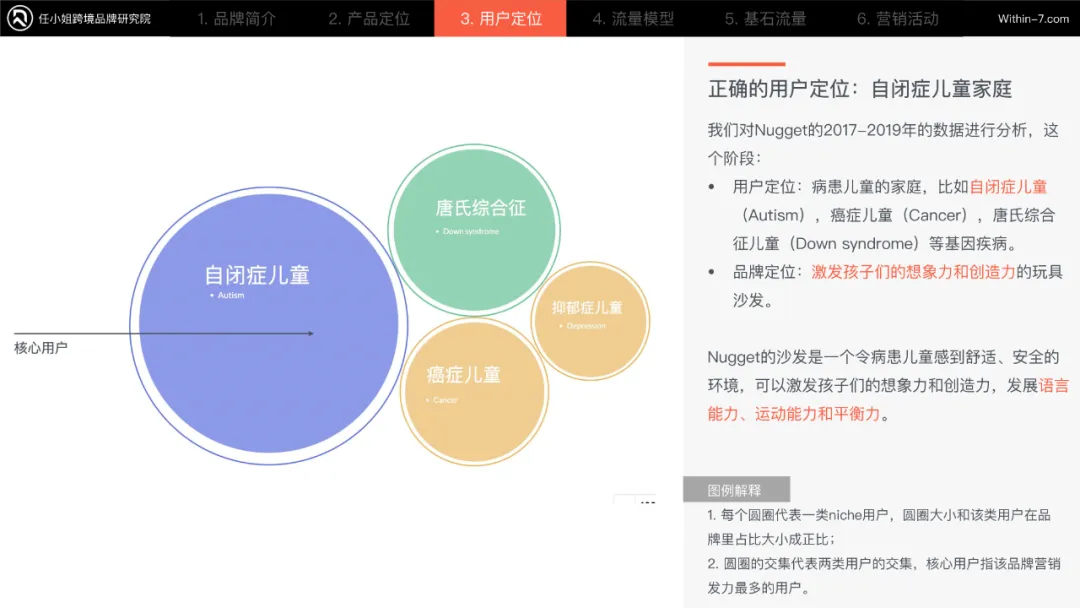The height and width of the screenshot is (608, 1080).
Task: Select the "6. 营销活动" tab
Action: coord(897,18)
